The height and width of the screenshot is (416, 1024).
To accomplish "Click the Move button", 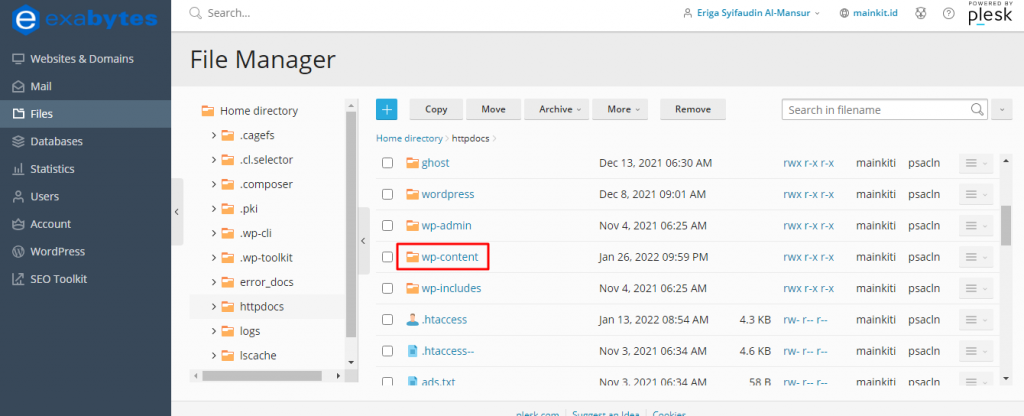I will tap(494, 110).
